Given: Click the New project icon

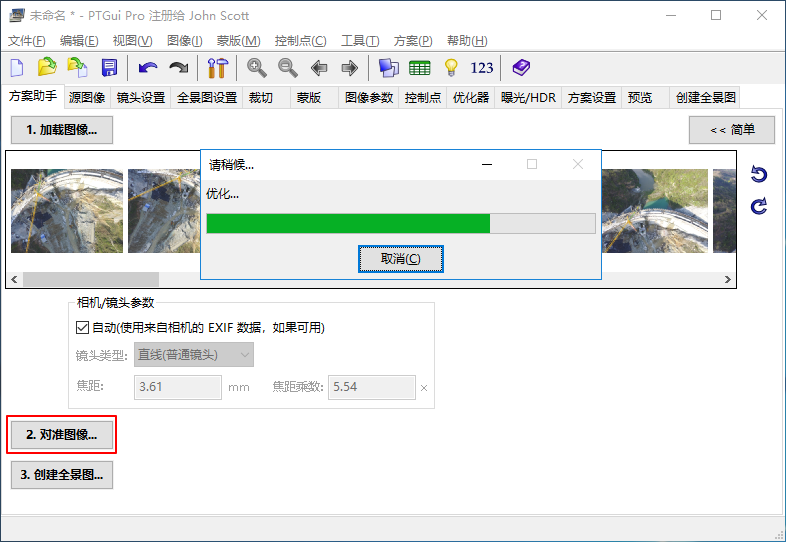Looking at the screenshot, I should (17, 67).
